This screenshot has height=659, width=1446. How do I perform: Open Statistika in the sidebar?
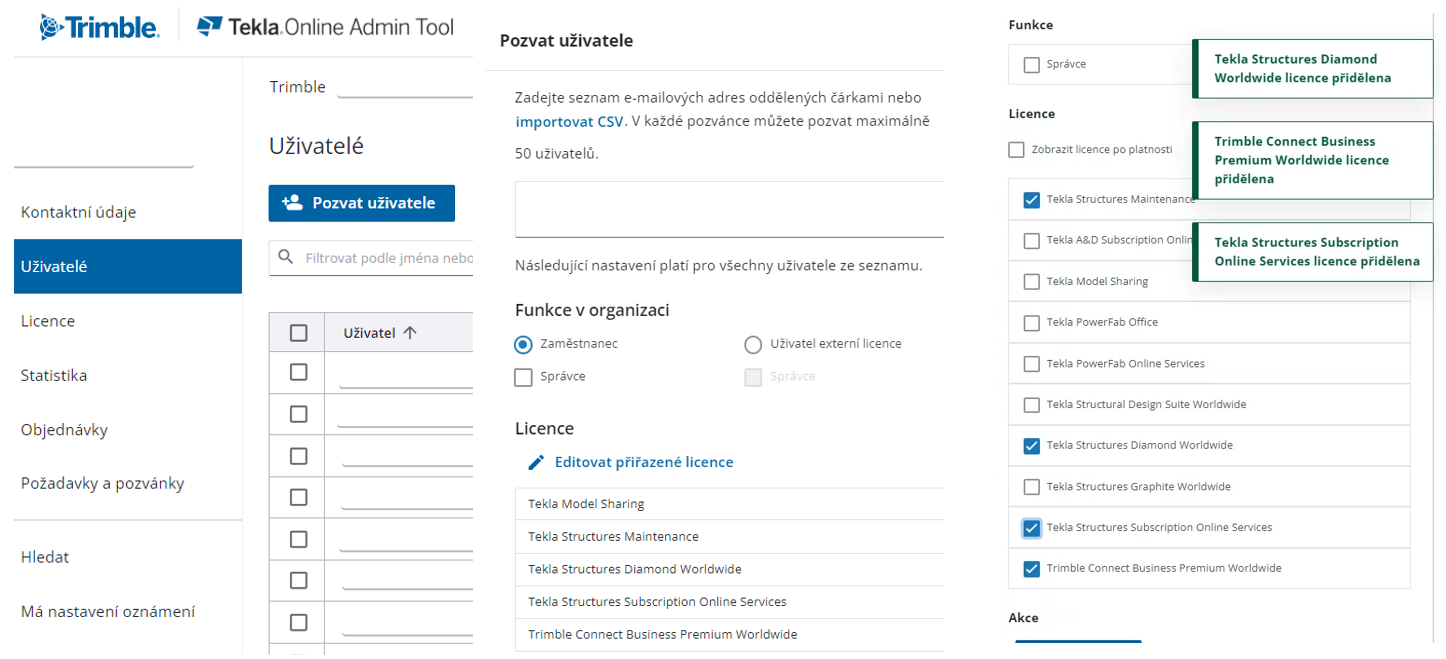[54, 375]
